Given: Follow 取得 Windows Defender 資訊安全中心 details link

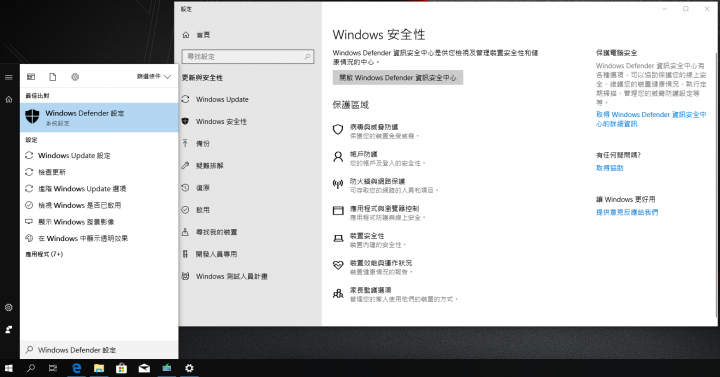Looking at the screenshot, I should coord(651,119).
